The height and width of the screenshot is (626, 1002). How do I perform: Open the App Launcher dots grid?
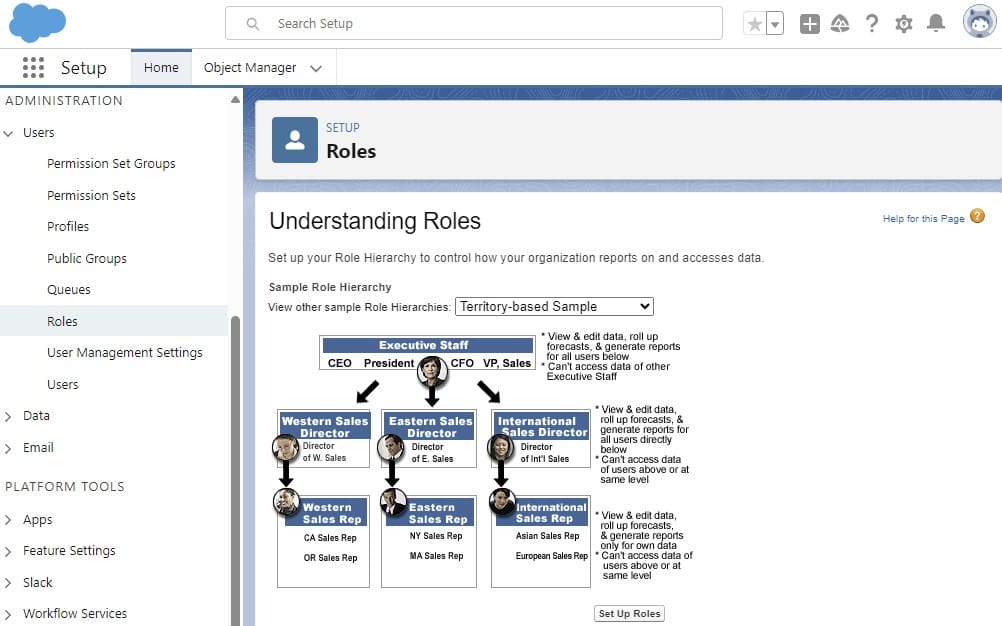click(x=33, y=67)
